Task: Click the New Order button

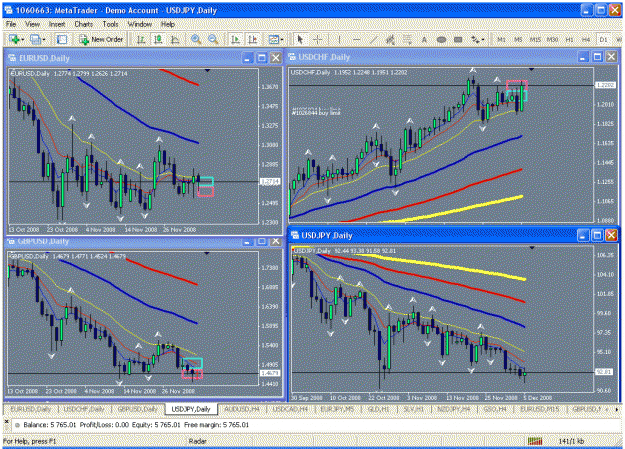Action: pyautogui.click(x=101, y=39)
